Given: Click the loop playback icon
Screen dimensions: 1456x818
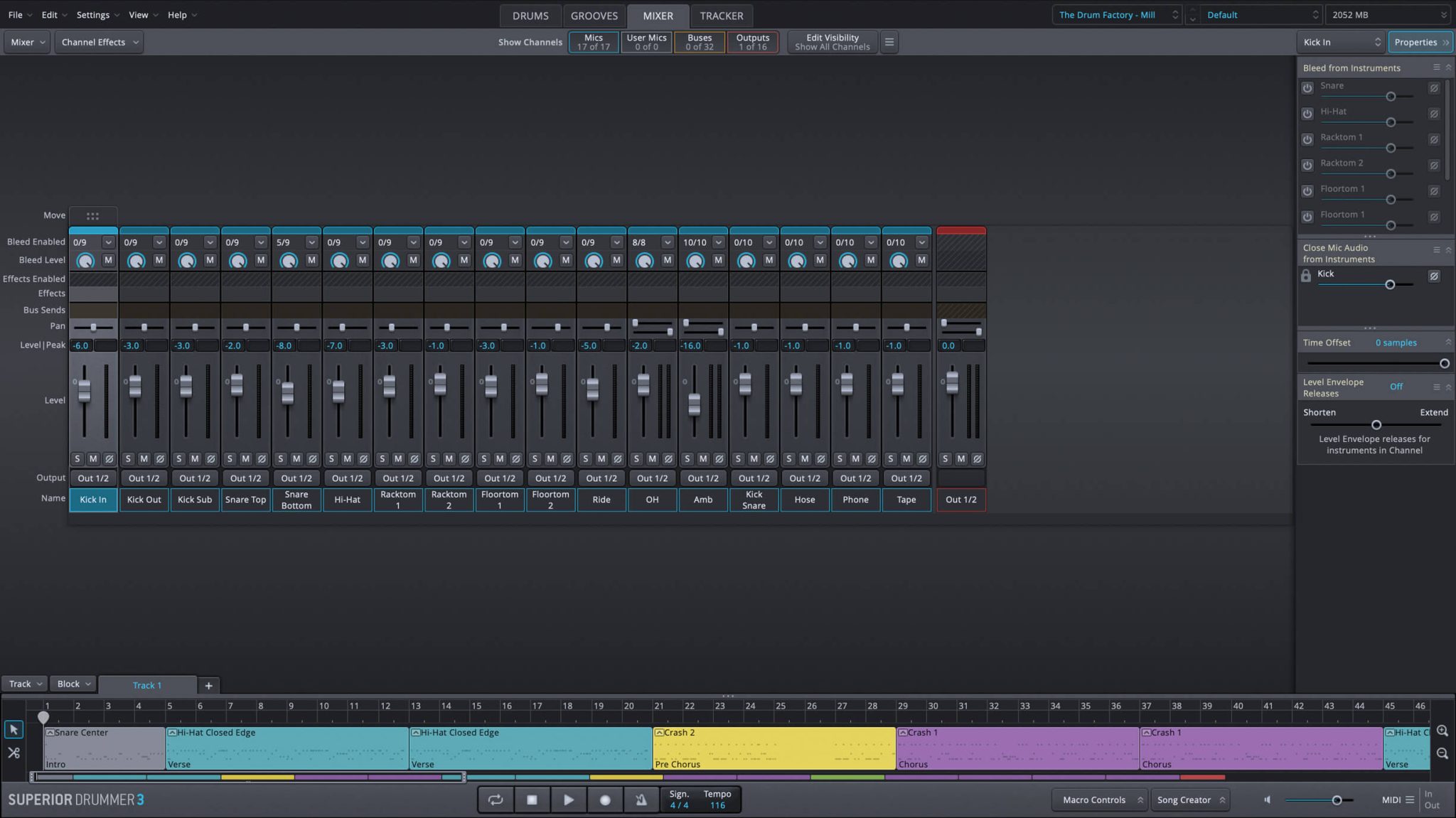Looking at the screenshot, I should (x=496, y=800).
